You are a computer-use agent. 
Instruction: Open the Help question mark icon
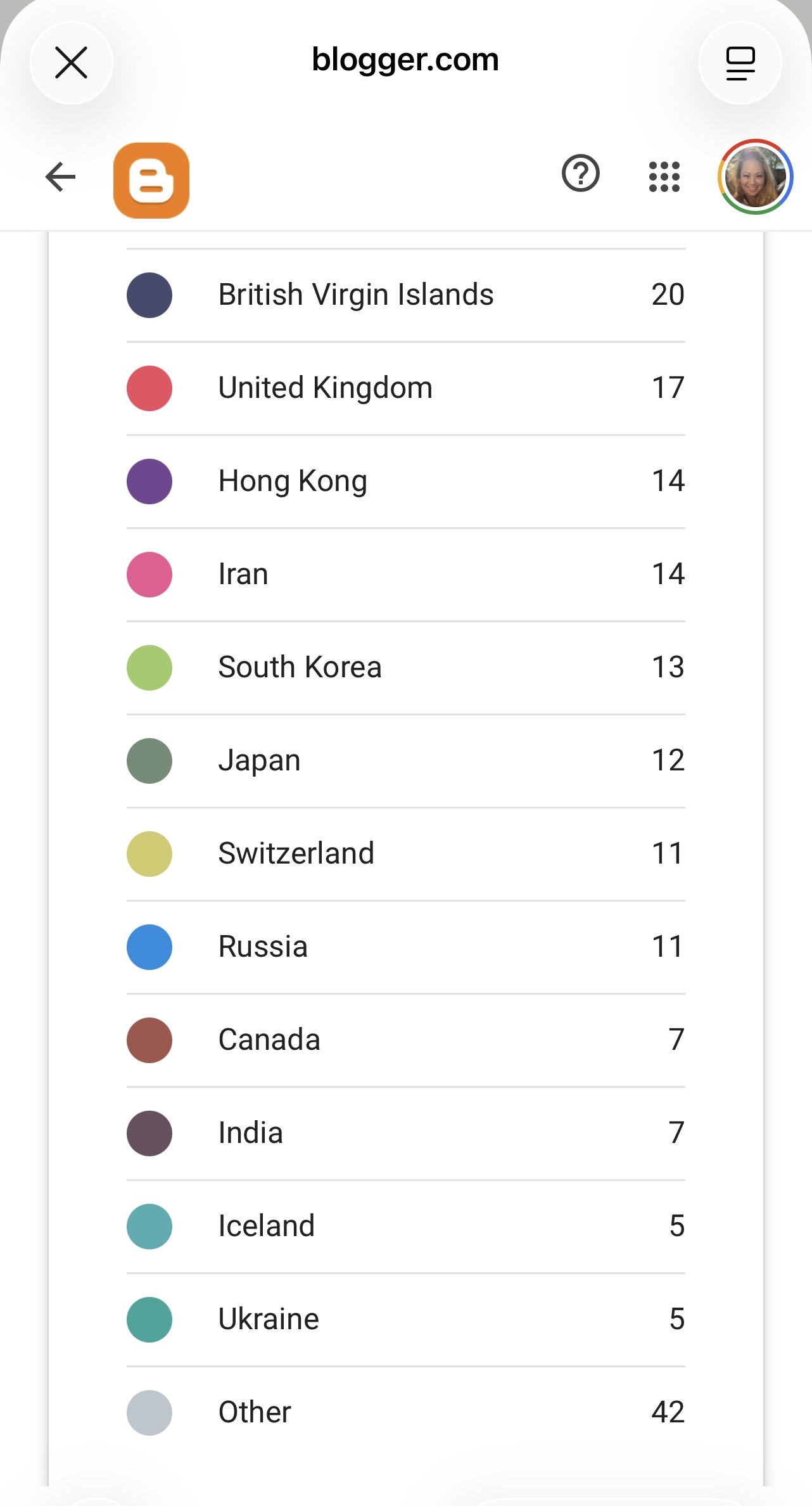pyautogui.click(x=580, y=174)
